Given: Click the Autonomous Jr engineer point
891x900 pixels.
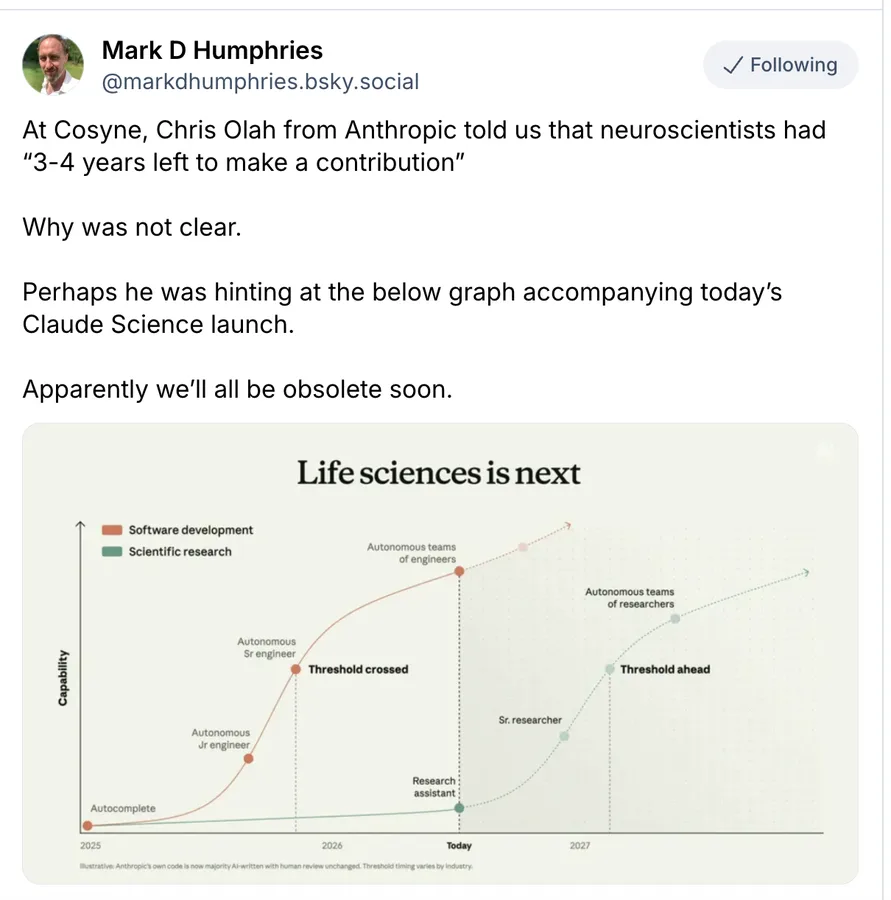Looking at the screenshot, I should (x=249, y=759).
